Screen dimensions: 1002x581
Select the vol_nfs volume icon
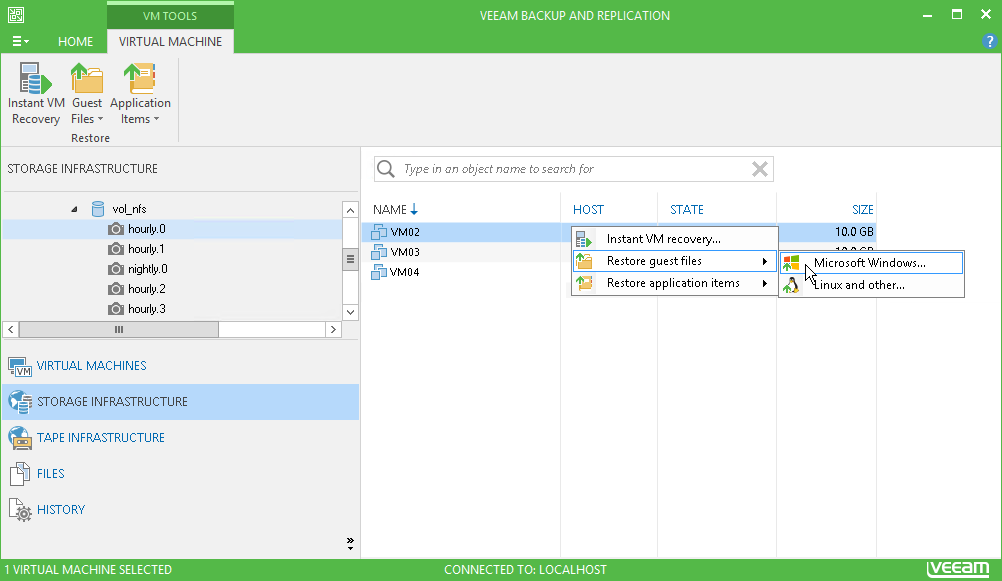(x=98, y=209)
